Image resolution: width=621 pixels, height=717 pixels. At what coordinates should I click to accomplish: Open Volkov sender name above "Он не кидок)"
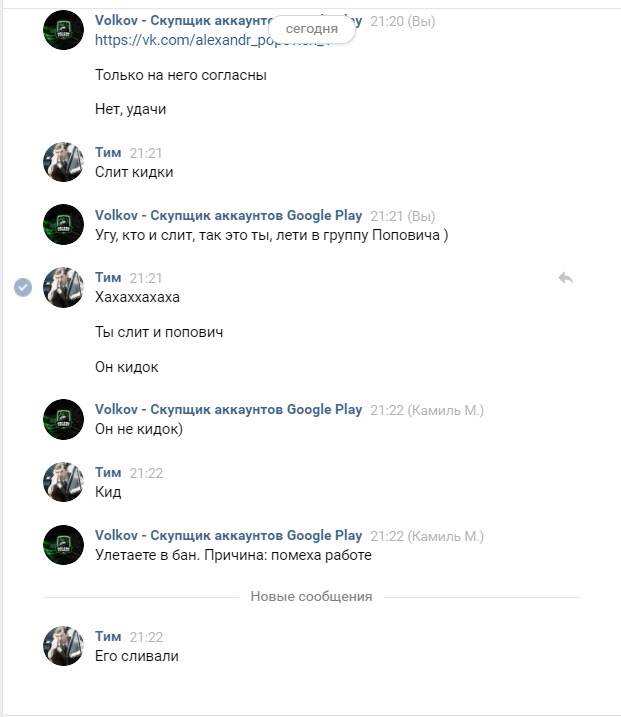228,409
